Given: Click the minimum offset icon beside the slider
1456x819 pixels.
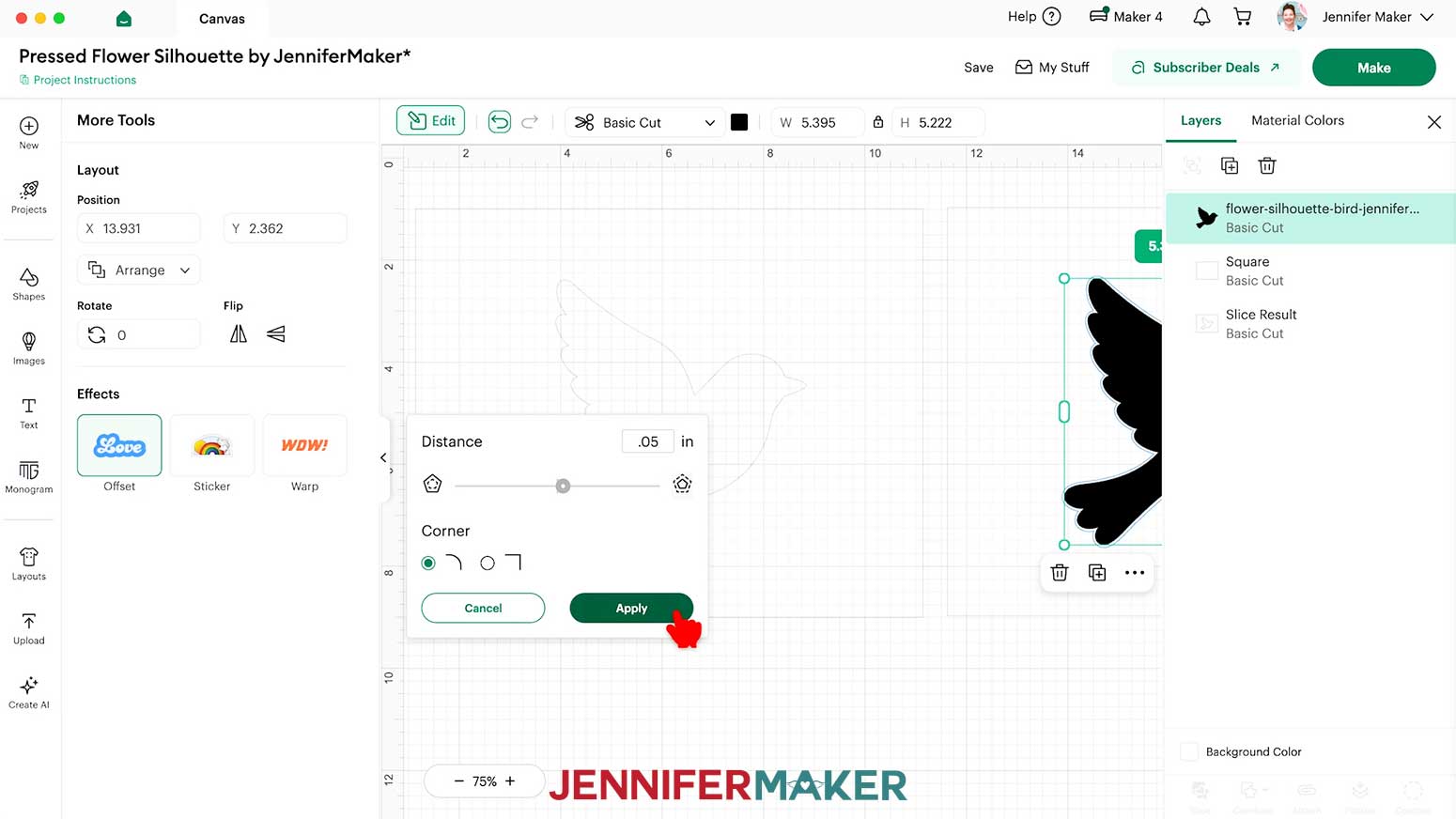Looking at the screenshot, I should 432,485.
